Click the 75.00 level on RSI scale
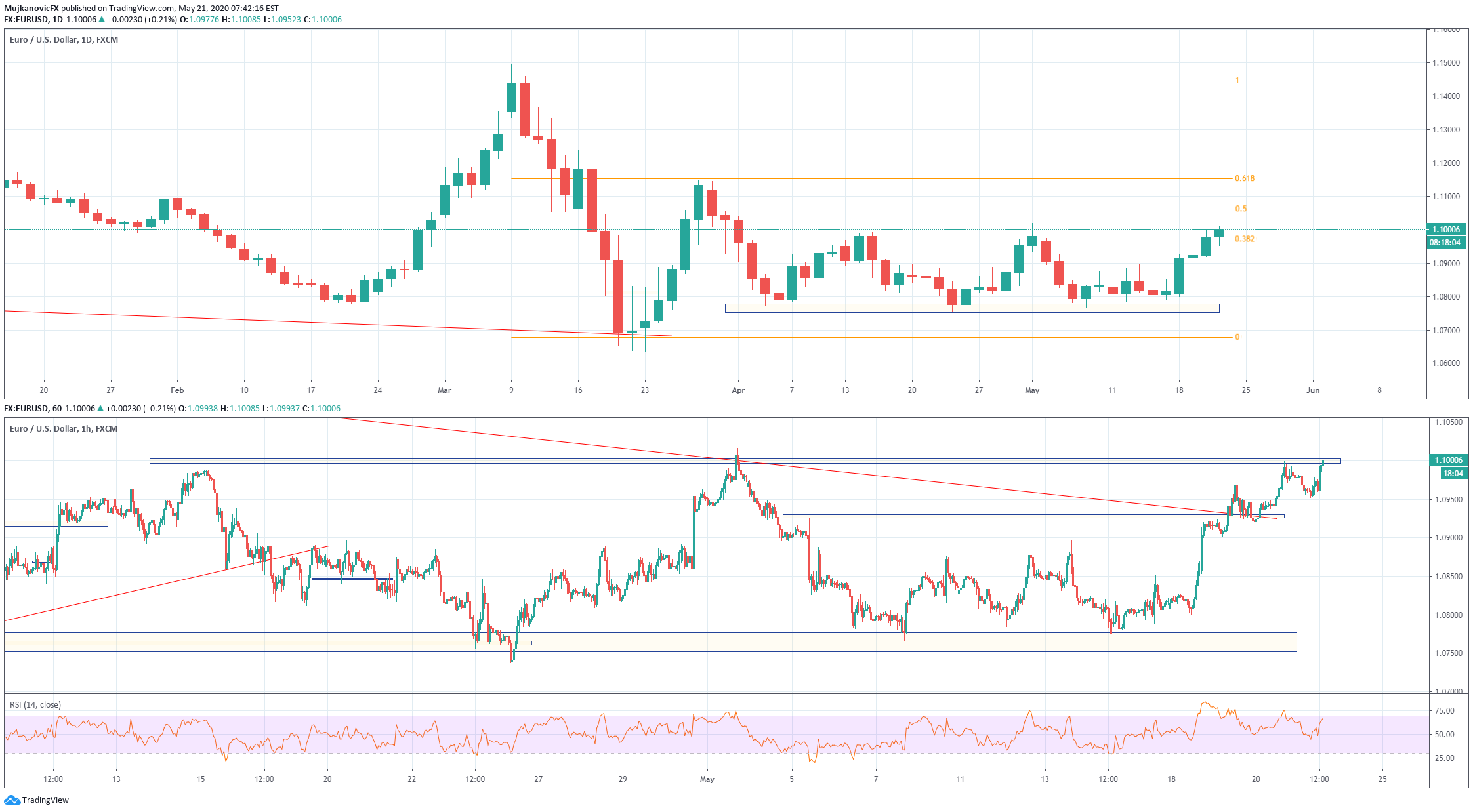This screenshot has height=812, width=1473. point(1444,711)
